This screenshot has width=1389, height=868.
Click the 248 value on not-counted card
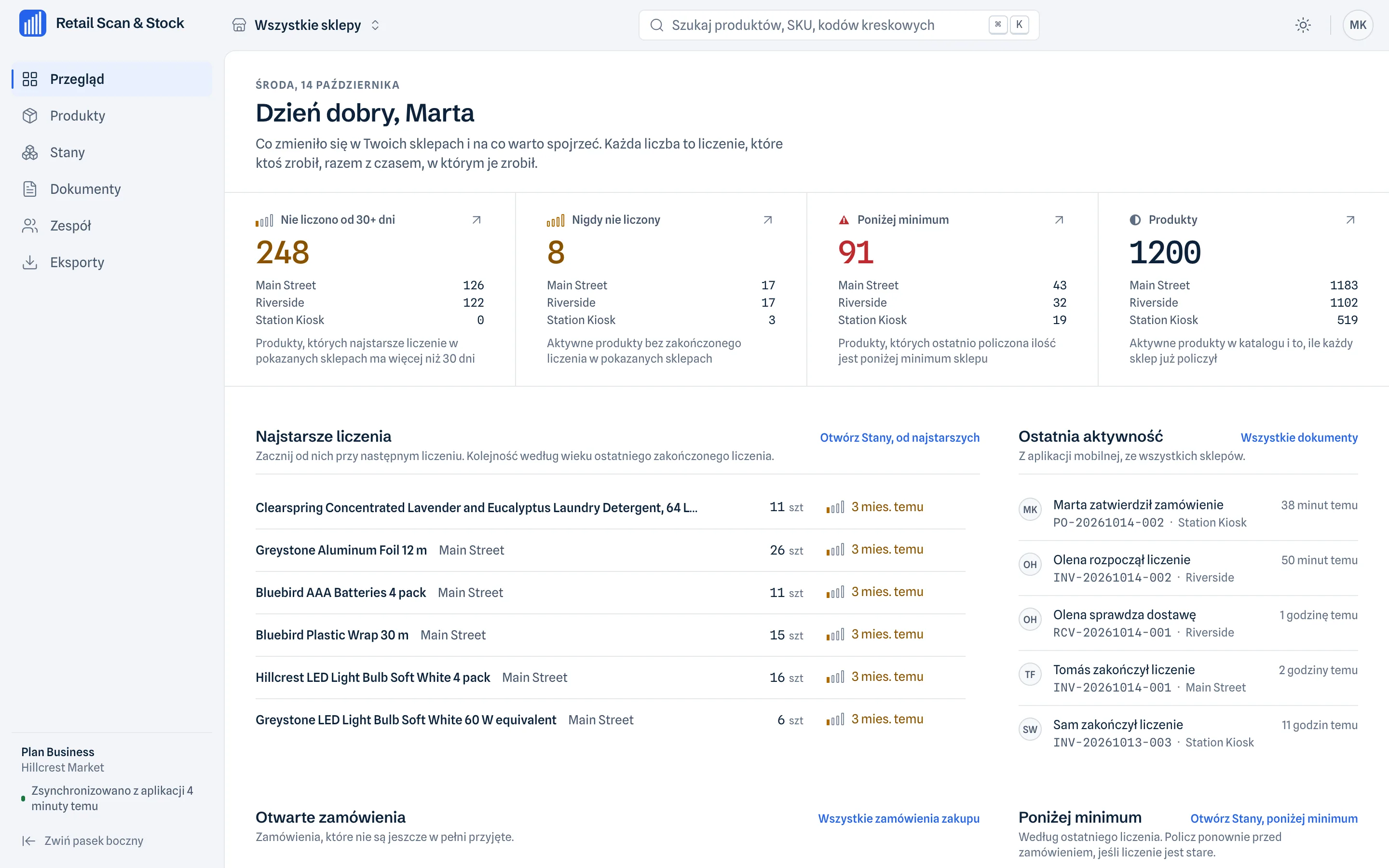click(x=283, y=253)
